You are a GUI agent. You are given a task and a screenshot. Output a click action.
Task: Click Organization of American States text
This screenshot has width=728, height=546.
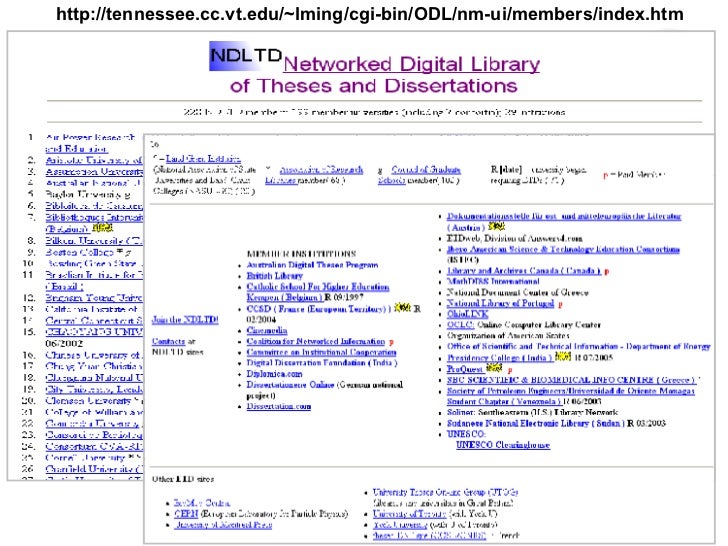pos(508,335)
